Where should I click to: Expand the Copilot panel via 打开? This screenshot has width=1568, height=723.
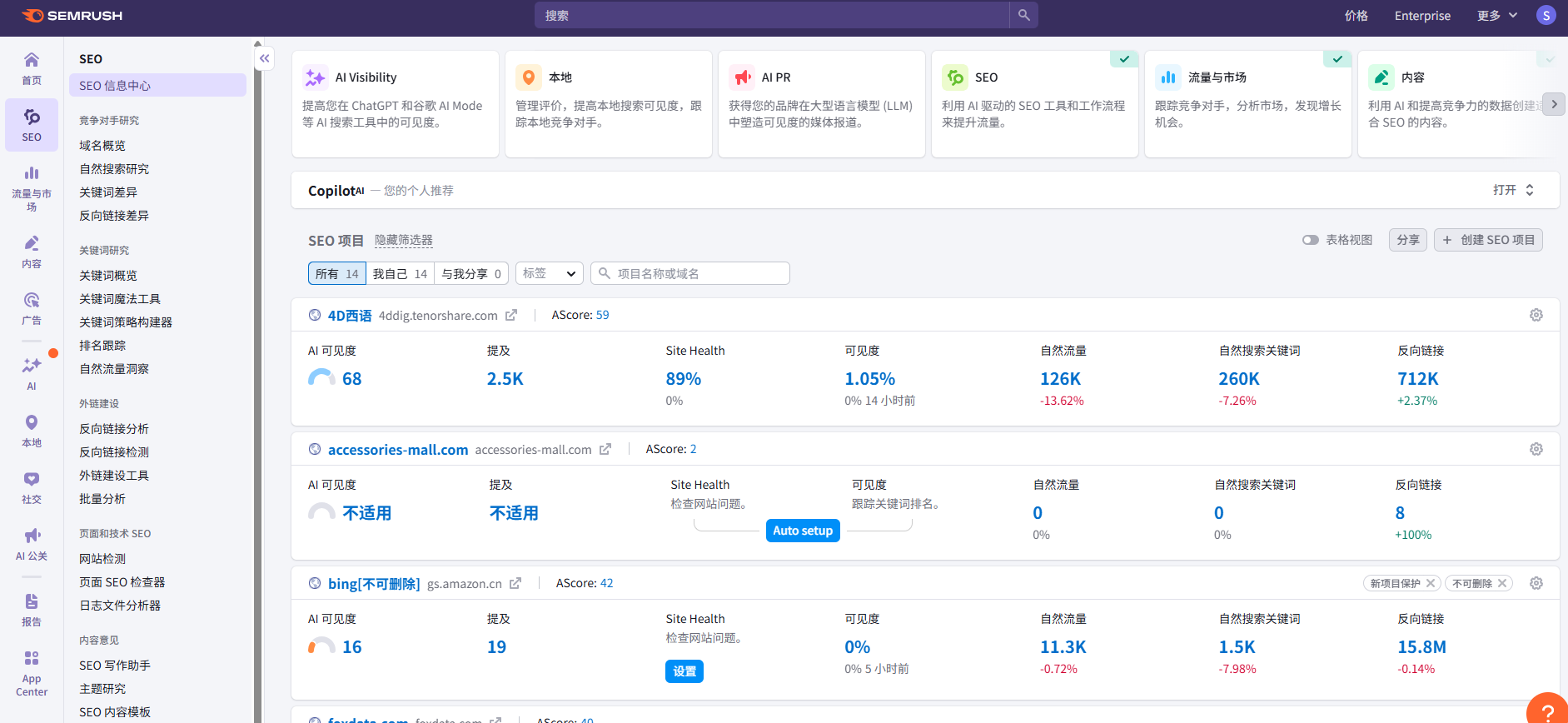pos(1513,190)
